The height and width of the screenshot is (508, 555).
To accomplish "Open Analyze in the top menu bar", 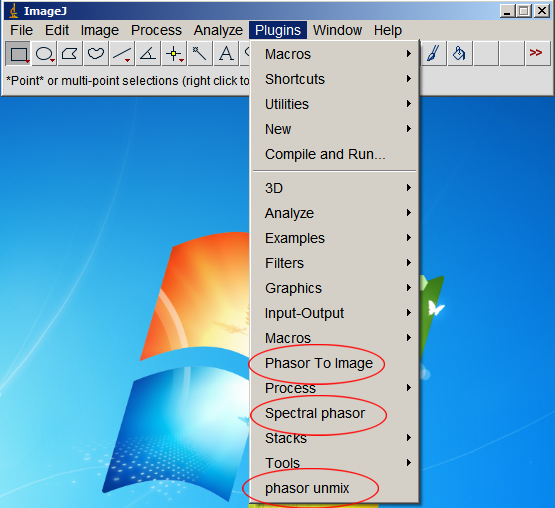I will pos(218,30).
